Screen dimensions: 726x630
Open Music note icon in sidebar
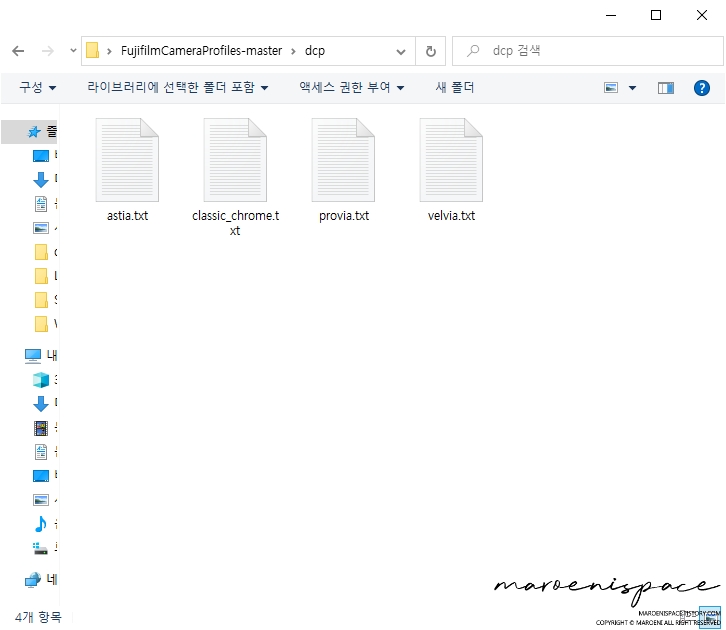coord(41,524)
